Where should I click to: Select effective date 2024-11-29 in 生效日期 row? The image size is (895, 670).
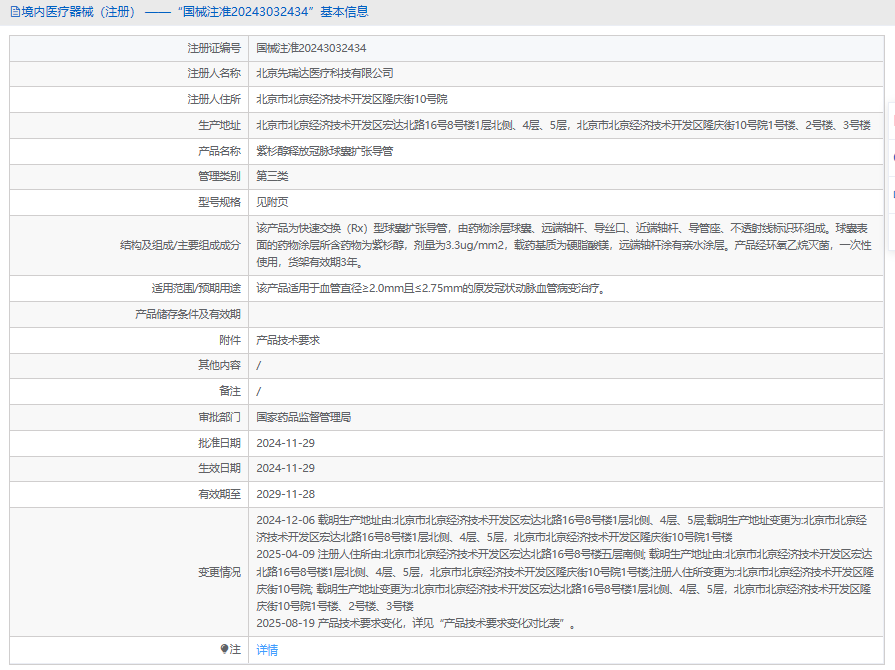click(x=285, y=469)
